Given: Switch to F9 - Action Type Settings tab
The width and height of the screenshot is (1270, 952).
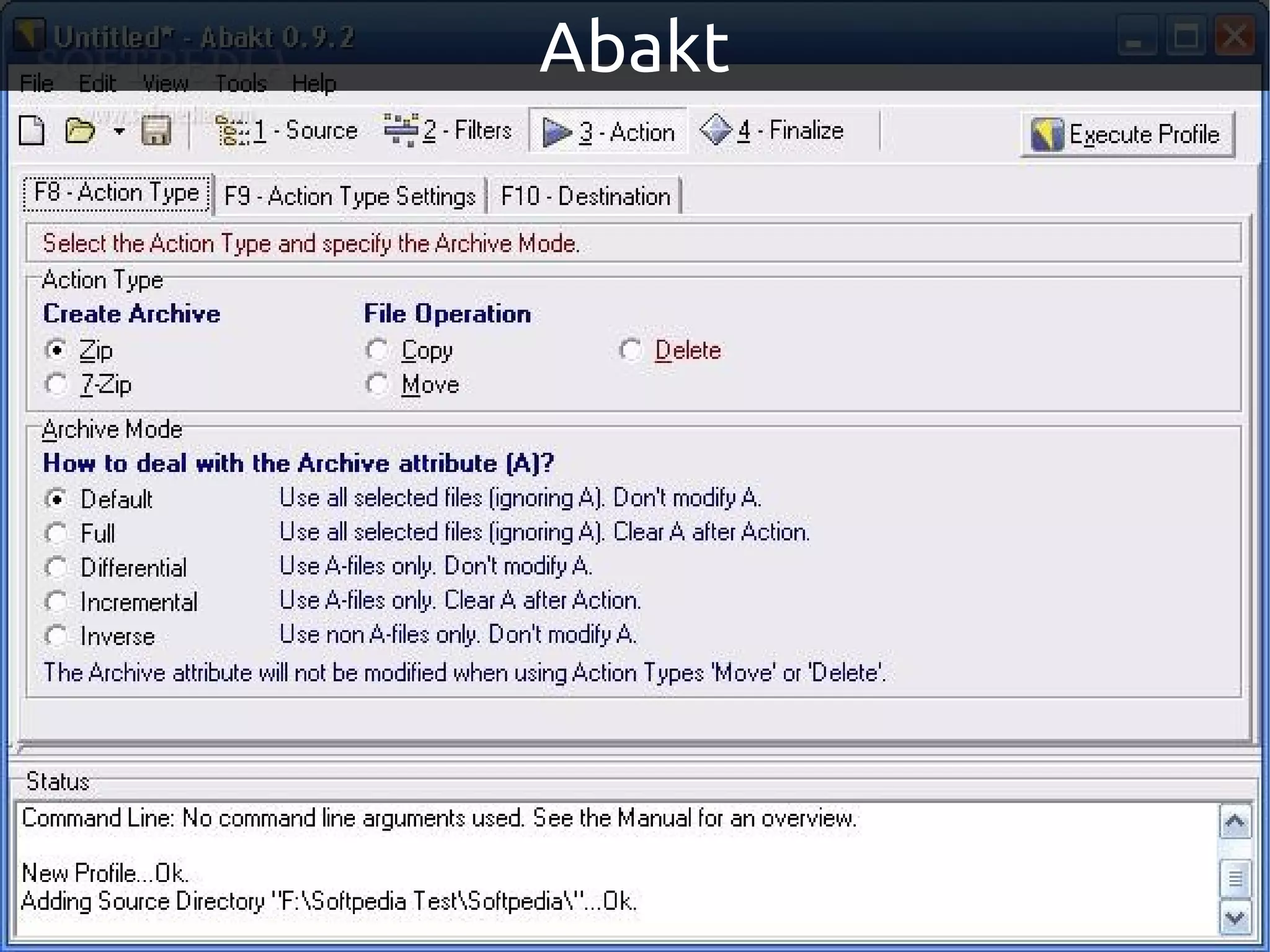Looking at the screenshot, I should 350,197.
